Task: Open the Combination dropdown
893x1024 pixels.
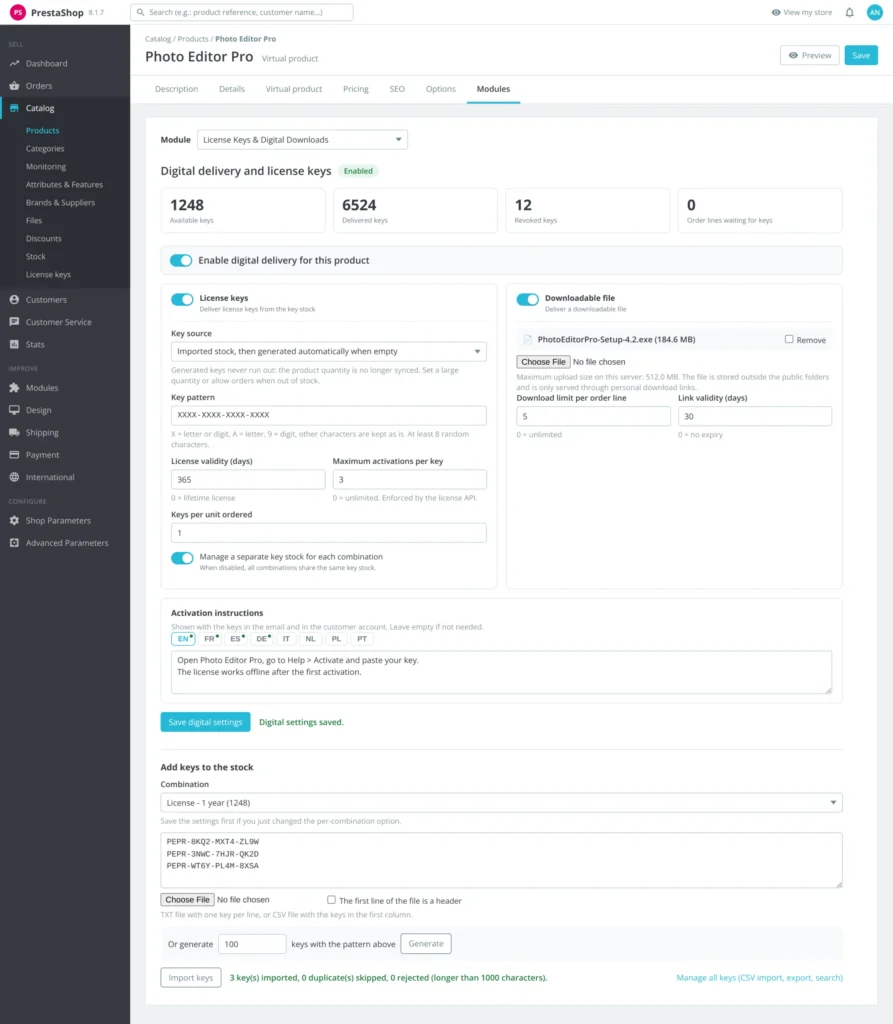Action: pyautogui.click(x=502, y=803)
